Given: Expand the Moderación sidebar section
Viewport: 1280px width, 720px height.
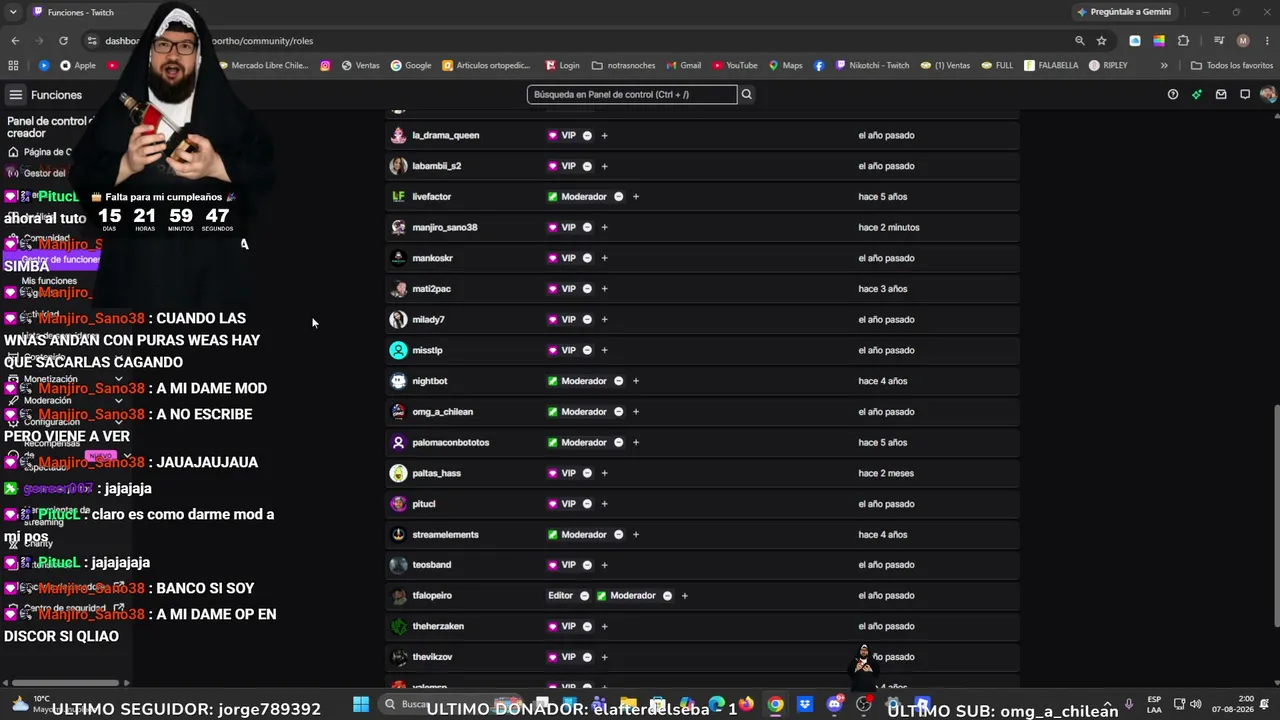Looking at the screenshot, I should coord(118,401).
